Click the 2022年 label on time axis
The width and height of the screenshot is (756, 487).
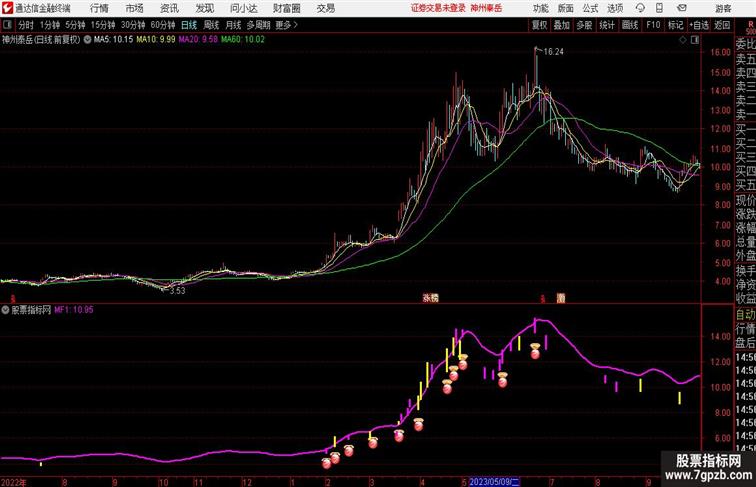[14, 482]
